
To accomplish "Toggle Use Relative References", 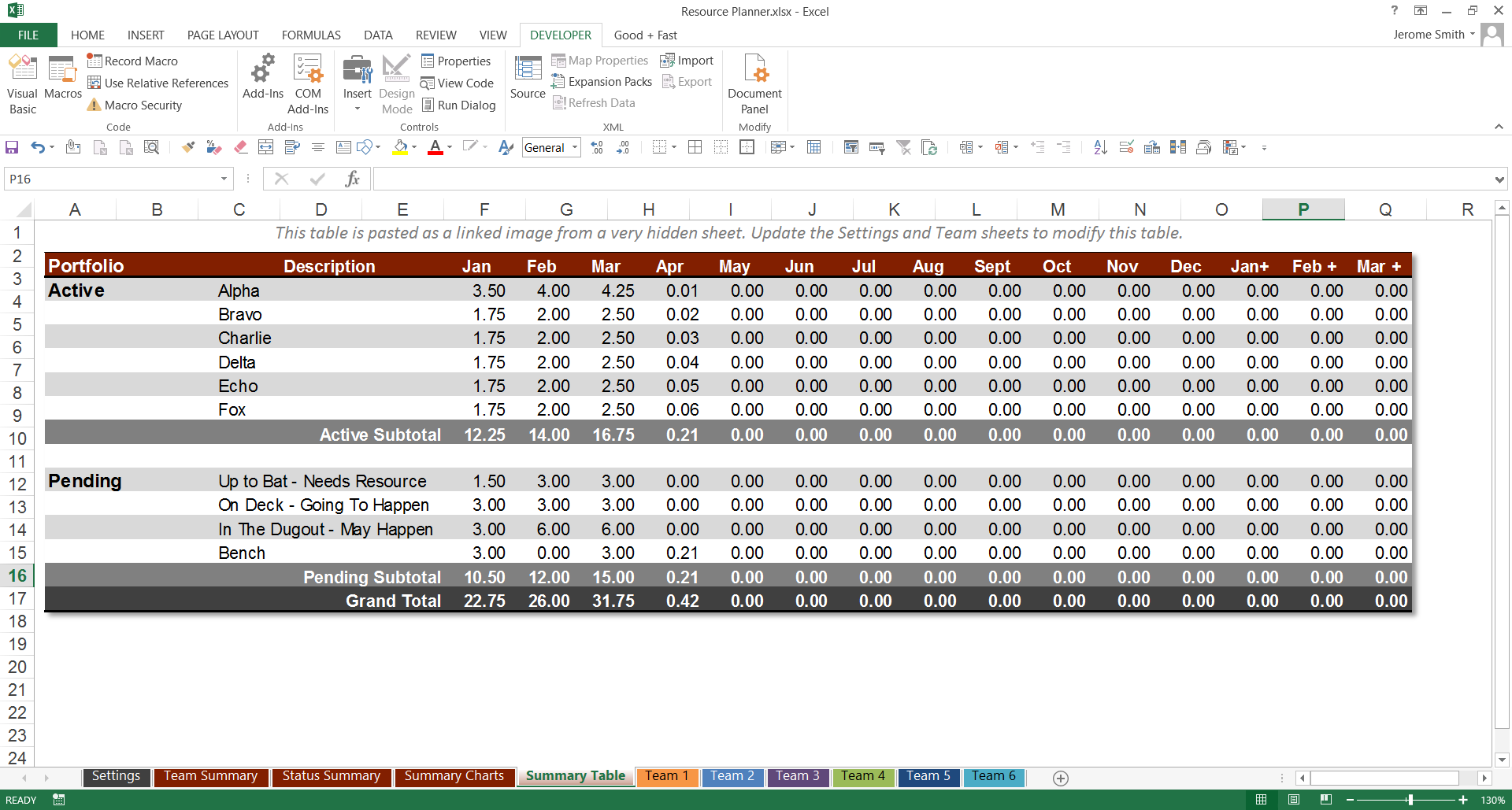I will (x=157, y=83).
